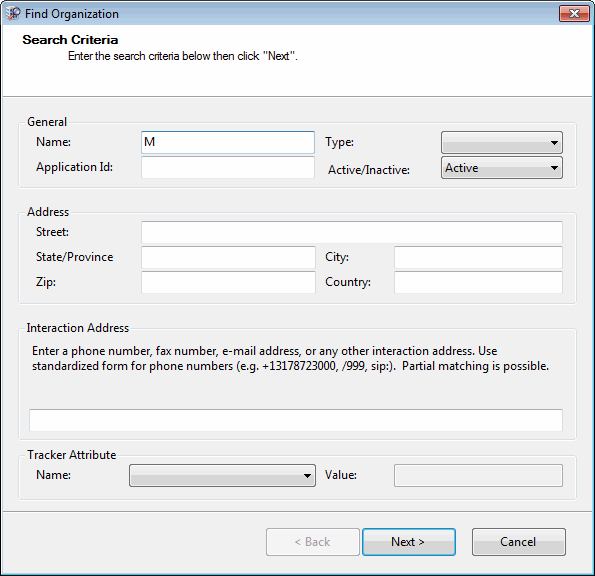This screenshot has height=576, width=595.
Task: Click the Active/Inactive label
Action: 369,170
